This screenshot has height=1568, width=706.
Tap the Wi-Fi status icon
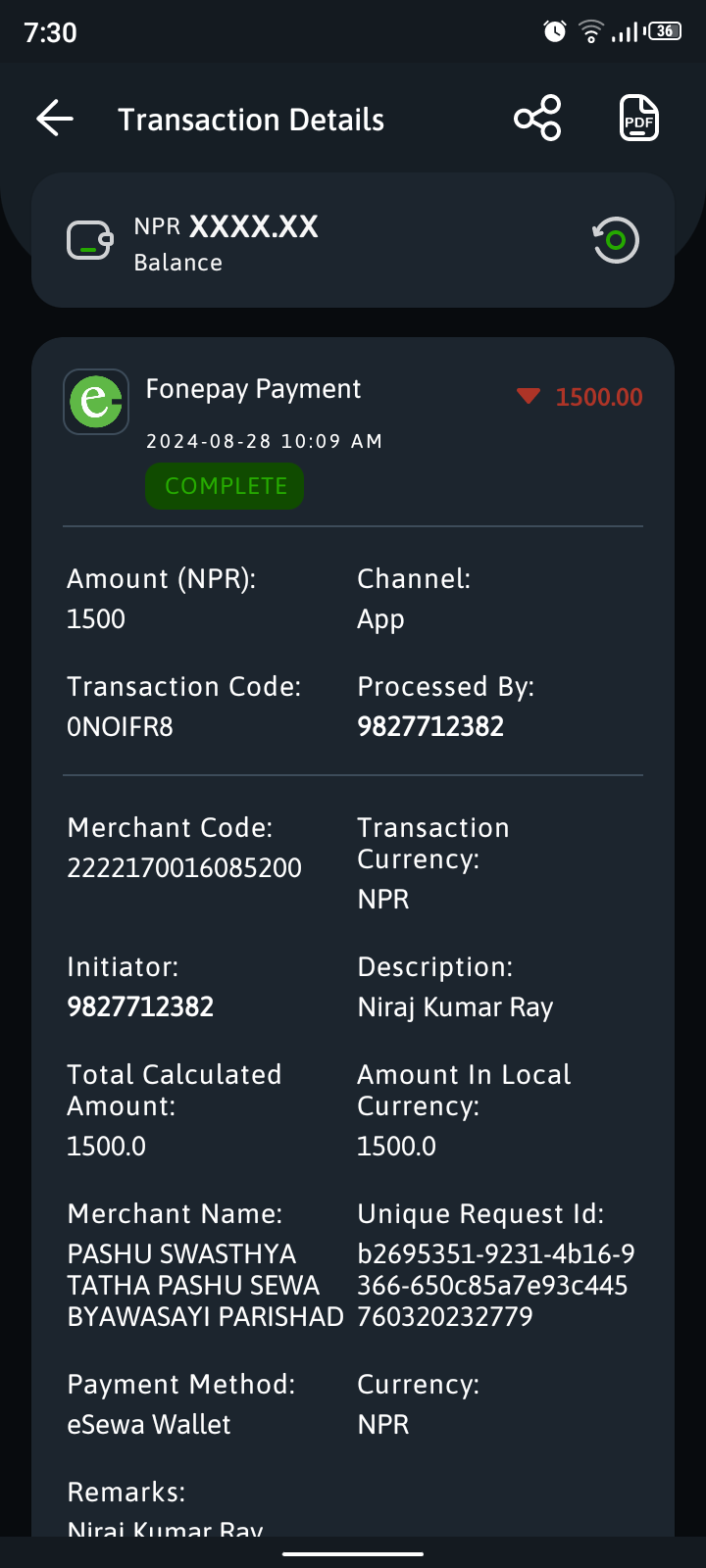(x=591, y=31)
